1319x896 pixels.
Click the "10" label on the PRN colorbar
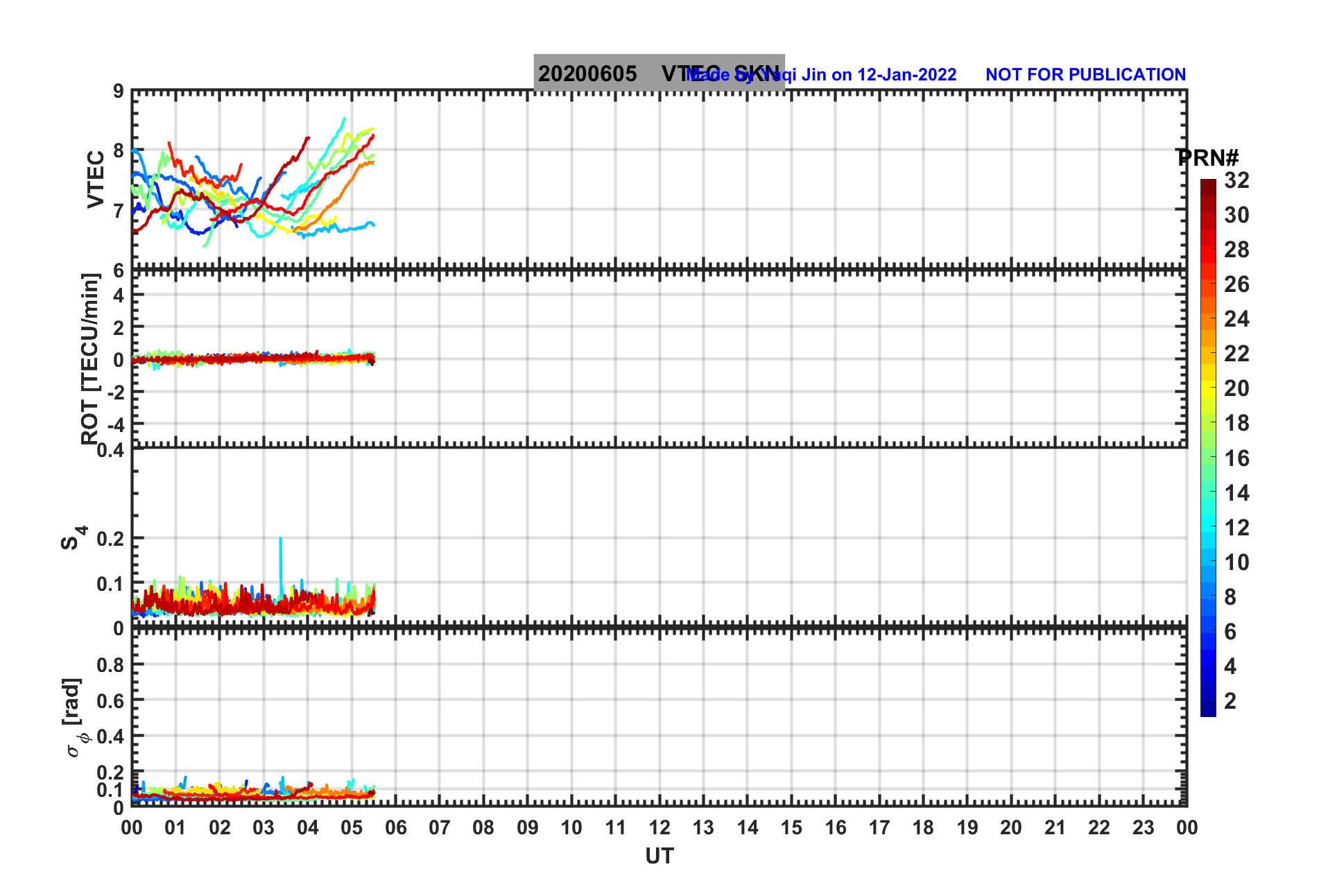tap(1236, 562)
